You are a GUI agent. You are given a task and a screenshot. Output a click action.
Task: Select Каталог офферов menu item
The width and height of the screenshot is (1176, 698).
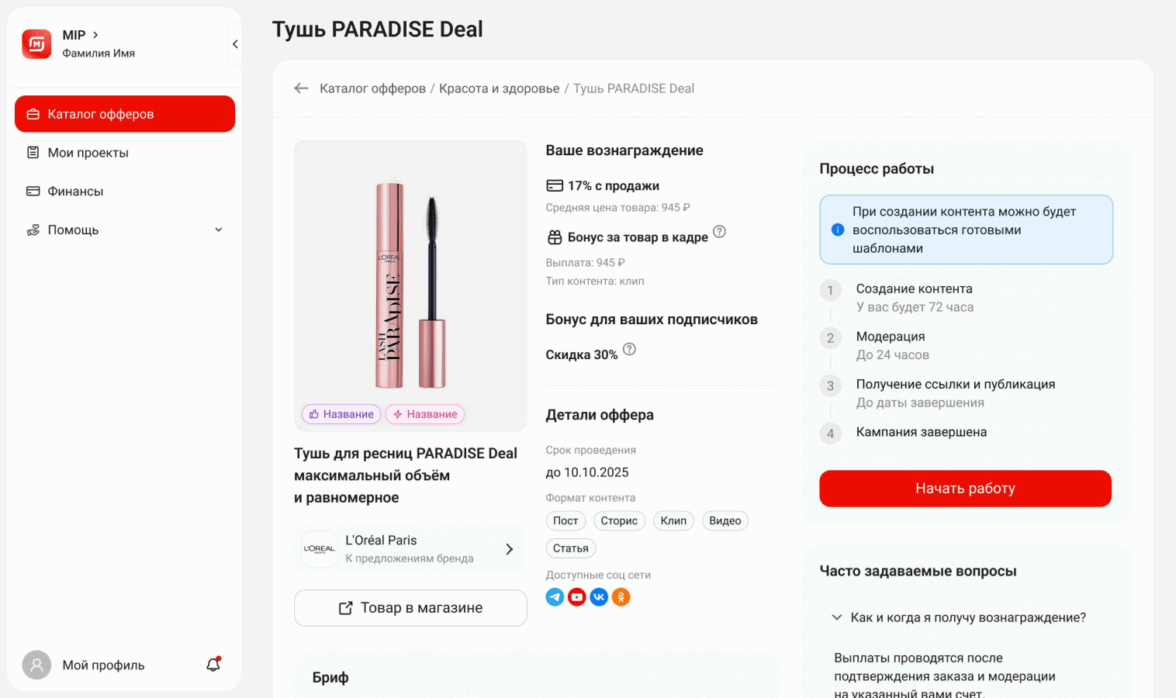[124, 114]
